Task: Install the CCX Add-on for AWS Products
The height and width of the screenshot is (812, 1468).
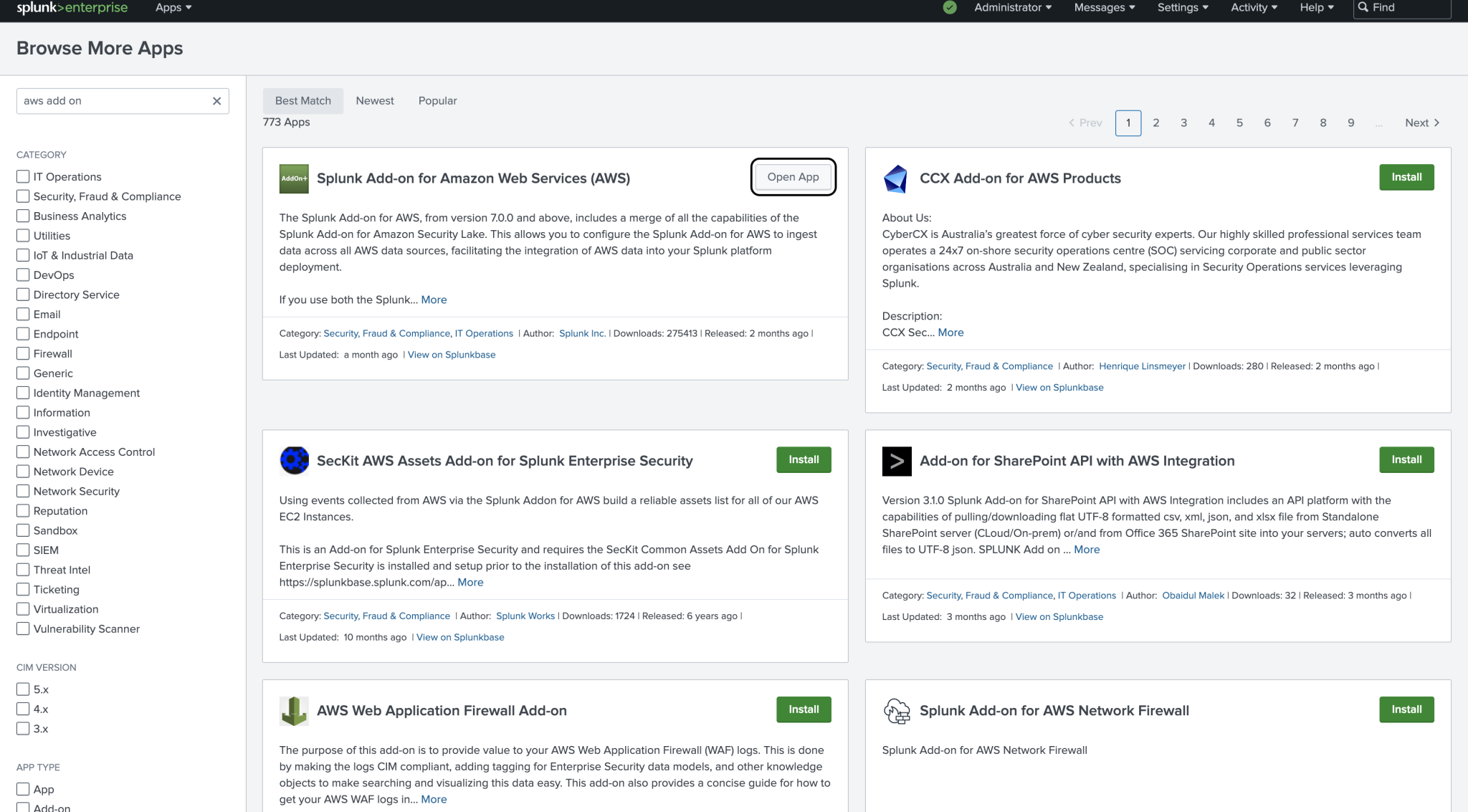Action: pos(1406,177)
